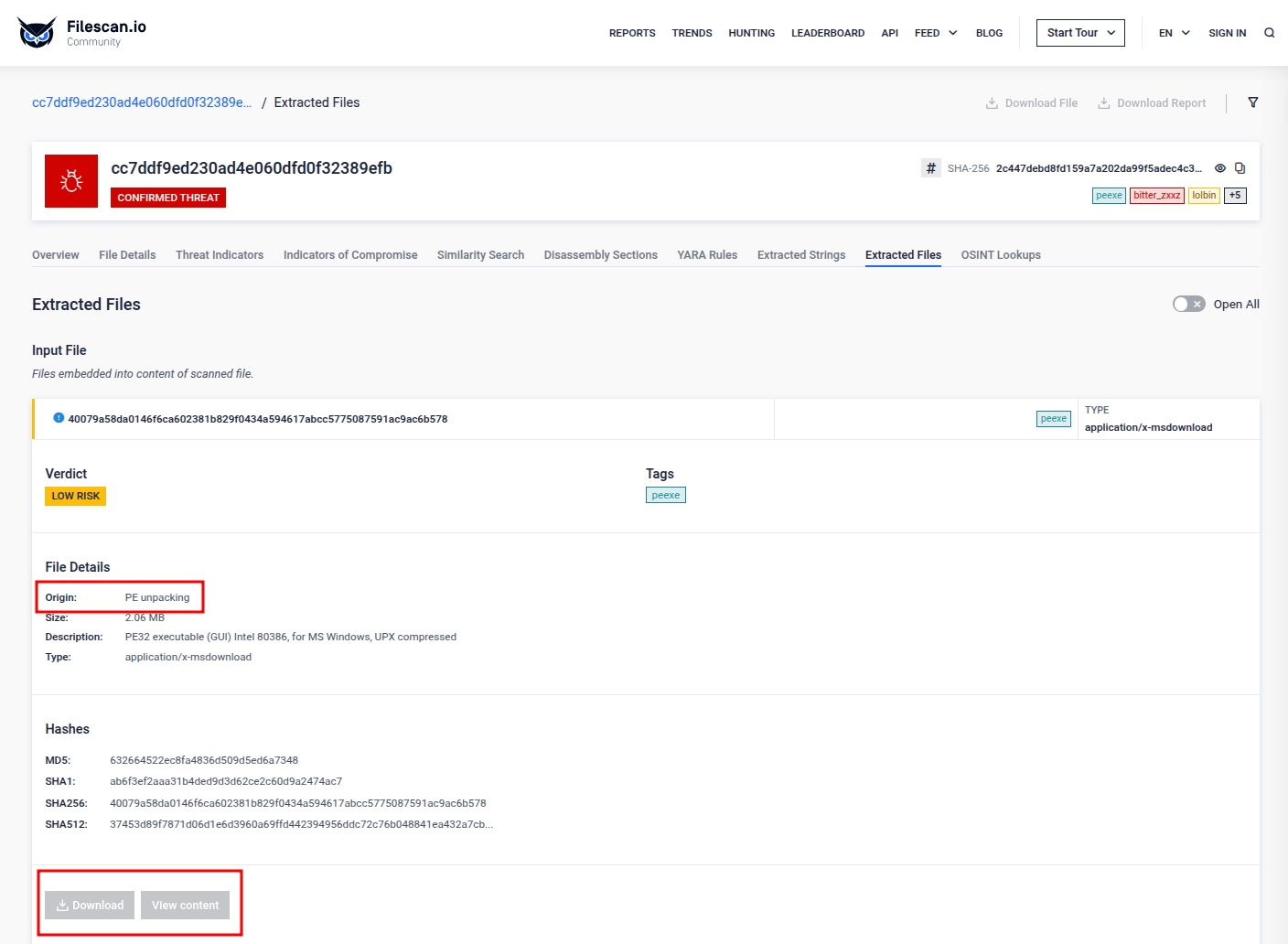Expand the FEED dropdown menu
Screen dimensions: 1288x944
tap(936, 33)
